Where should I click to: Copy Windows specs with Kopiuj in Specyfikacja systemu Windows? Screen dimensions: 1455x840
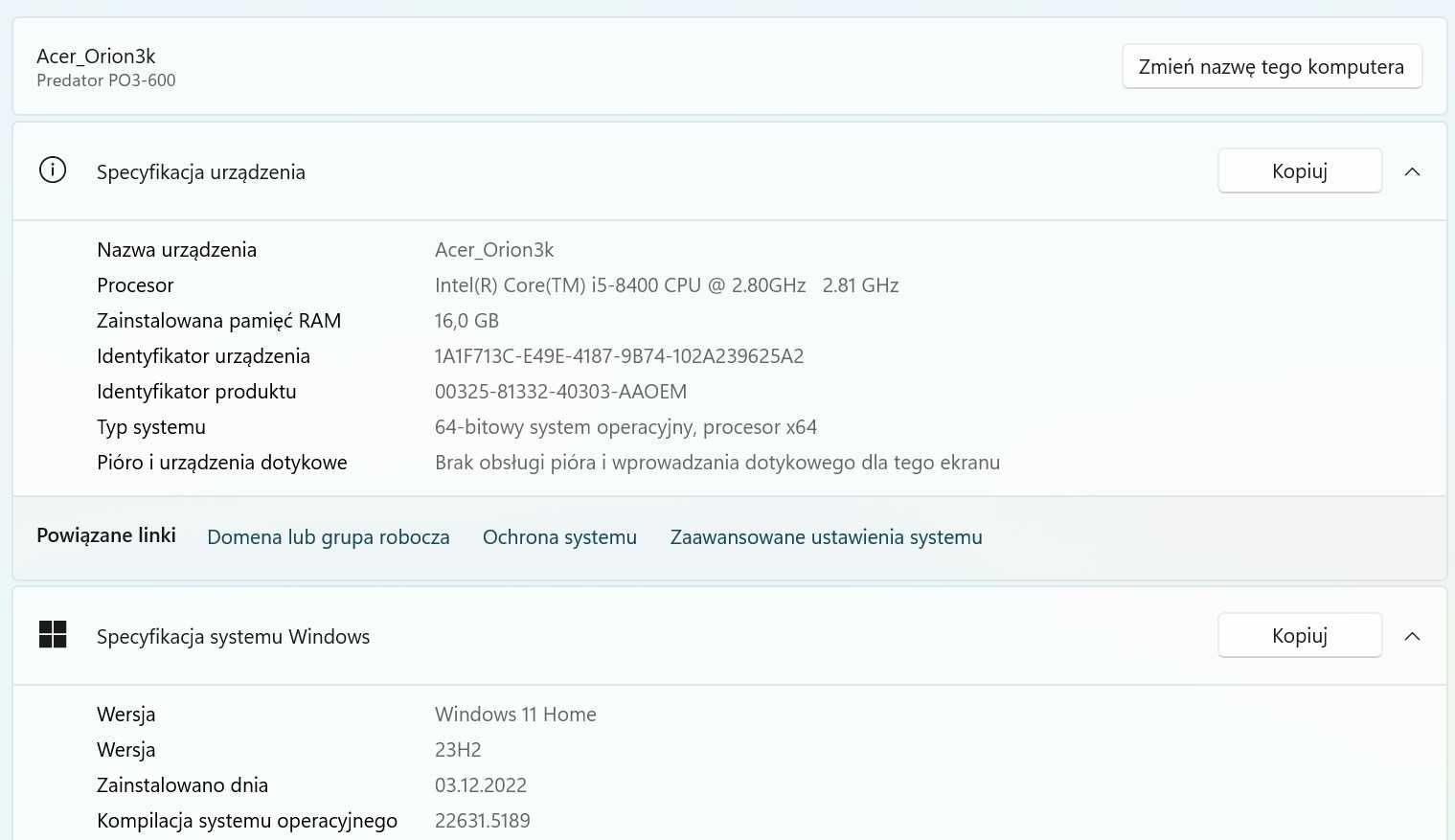[1300, 635]
